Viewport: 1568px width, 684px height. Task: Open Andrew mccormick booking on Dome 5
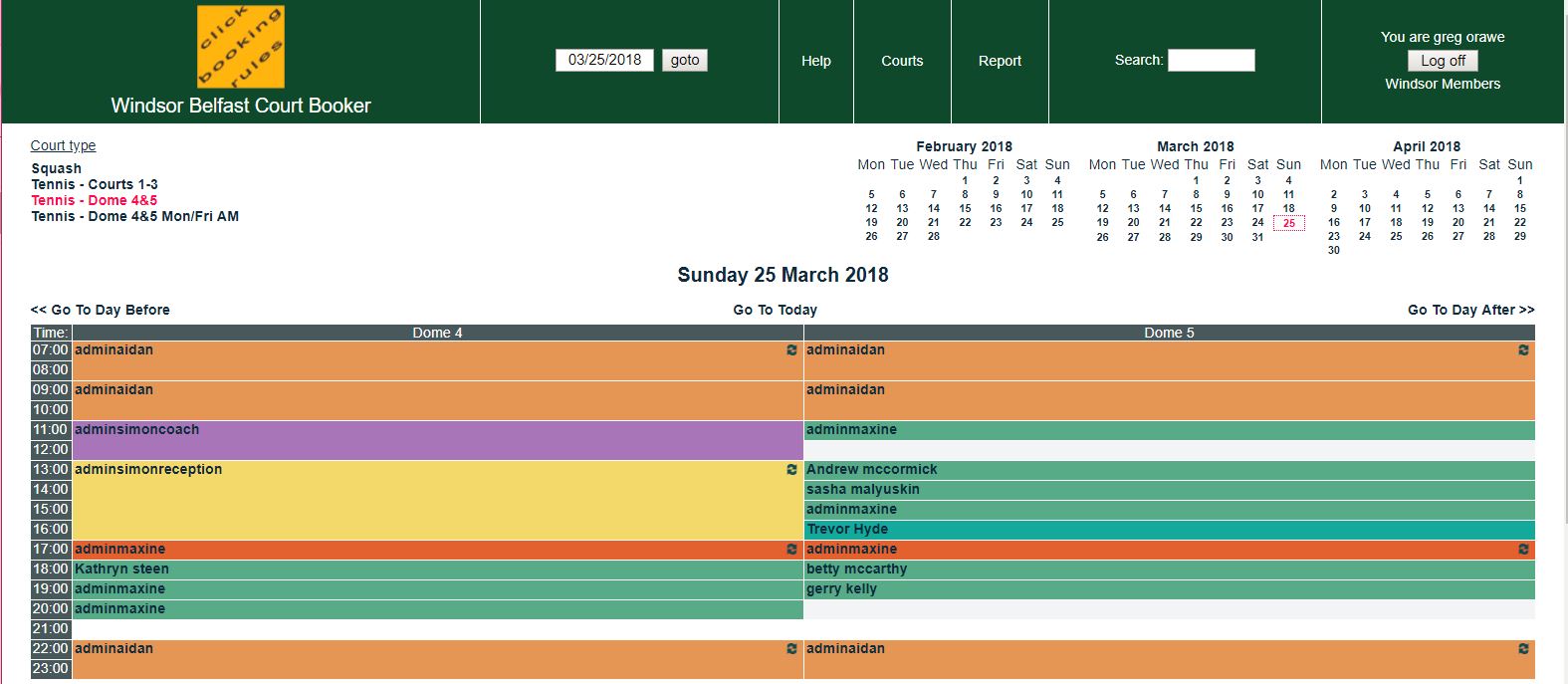click(x=1170, y=470)
